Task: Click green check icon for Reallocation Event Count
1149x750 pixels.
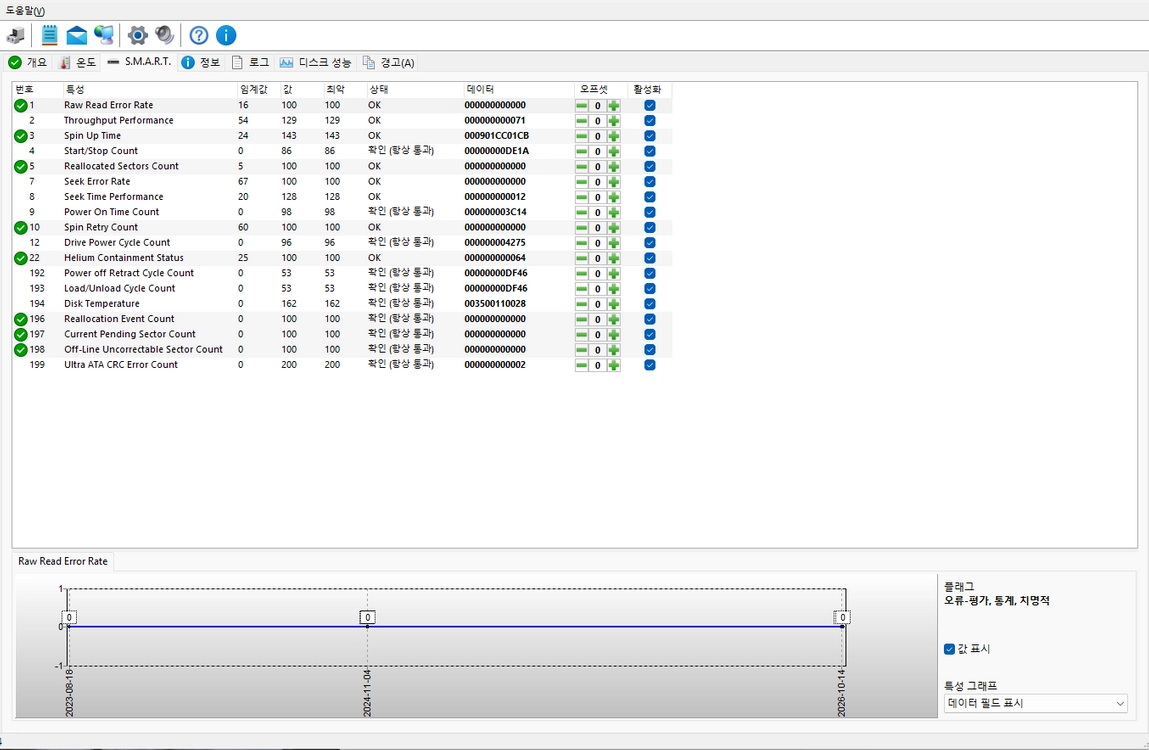Action: click(x=21, y=319)
